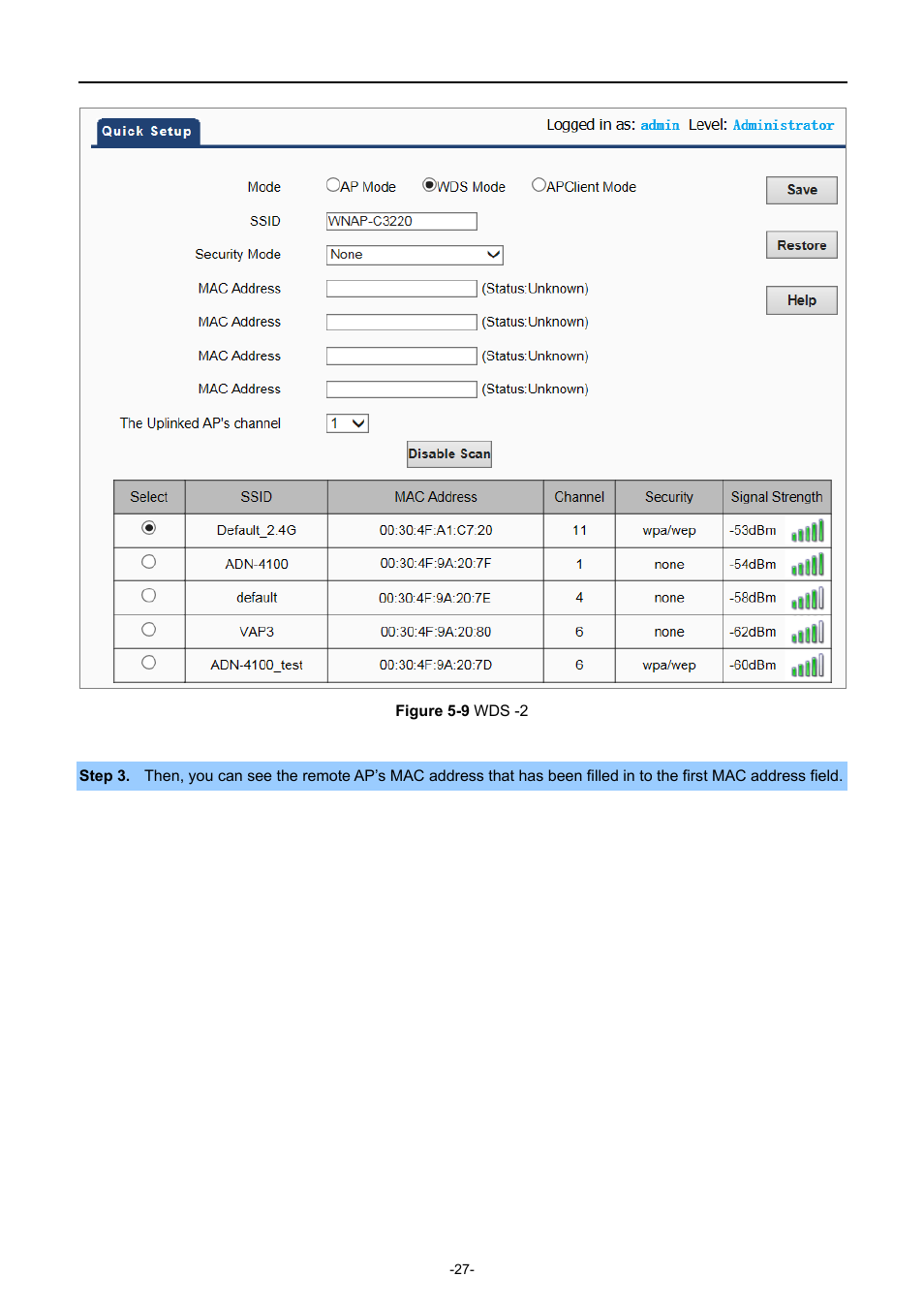This screenshot has width=924, height=1308.
Task: Click MAC address 00:30:4F:9A:20:7E
Action: tap(436, 598)
